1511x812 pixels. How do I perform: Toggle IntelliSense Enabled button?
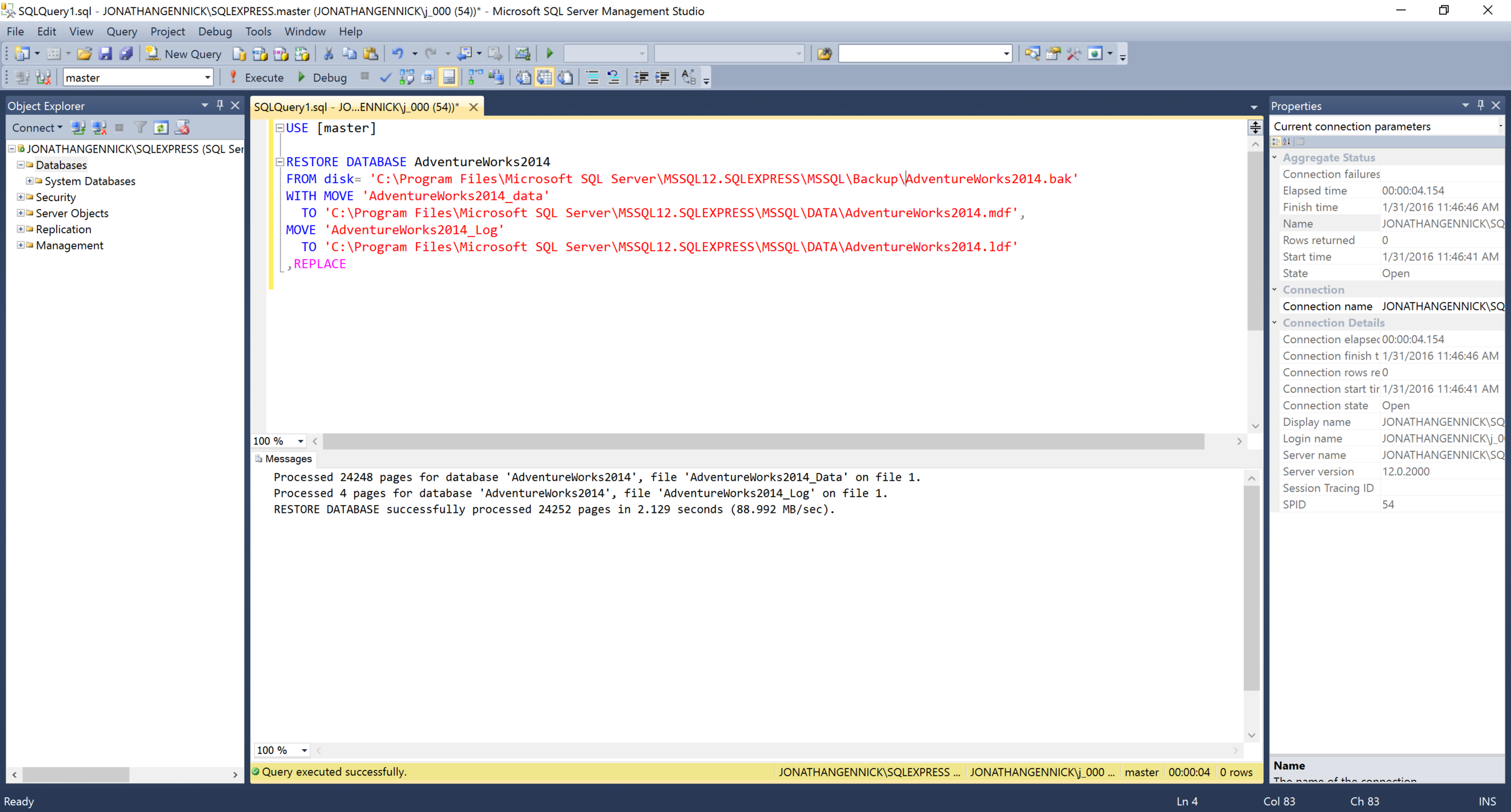pos(448,77)
